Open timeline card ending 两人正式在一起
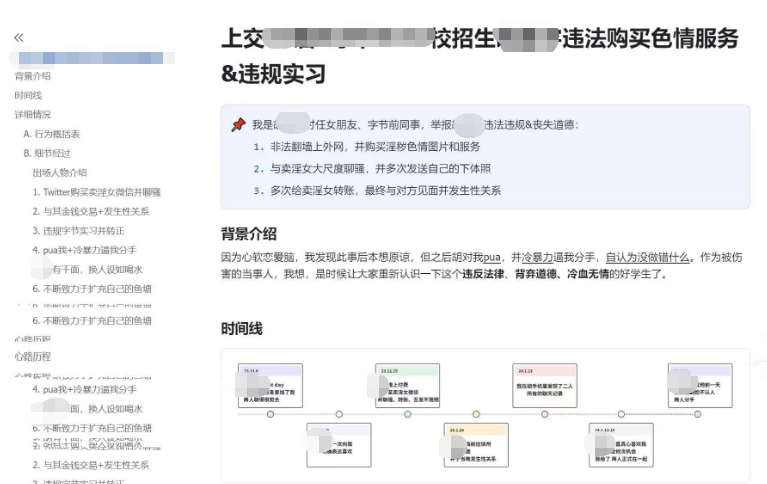This screenshot has width=767, height=484. point(621,445)
